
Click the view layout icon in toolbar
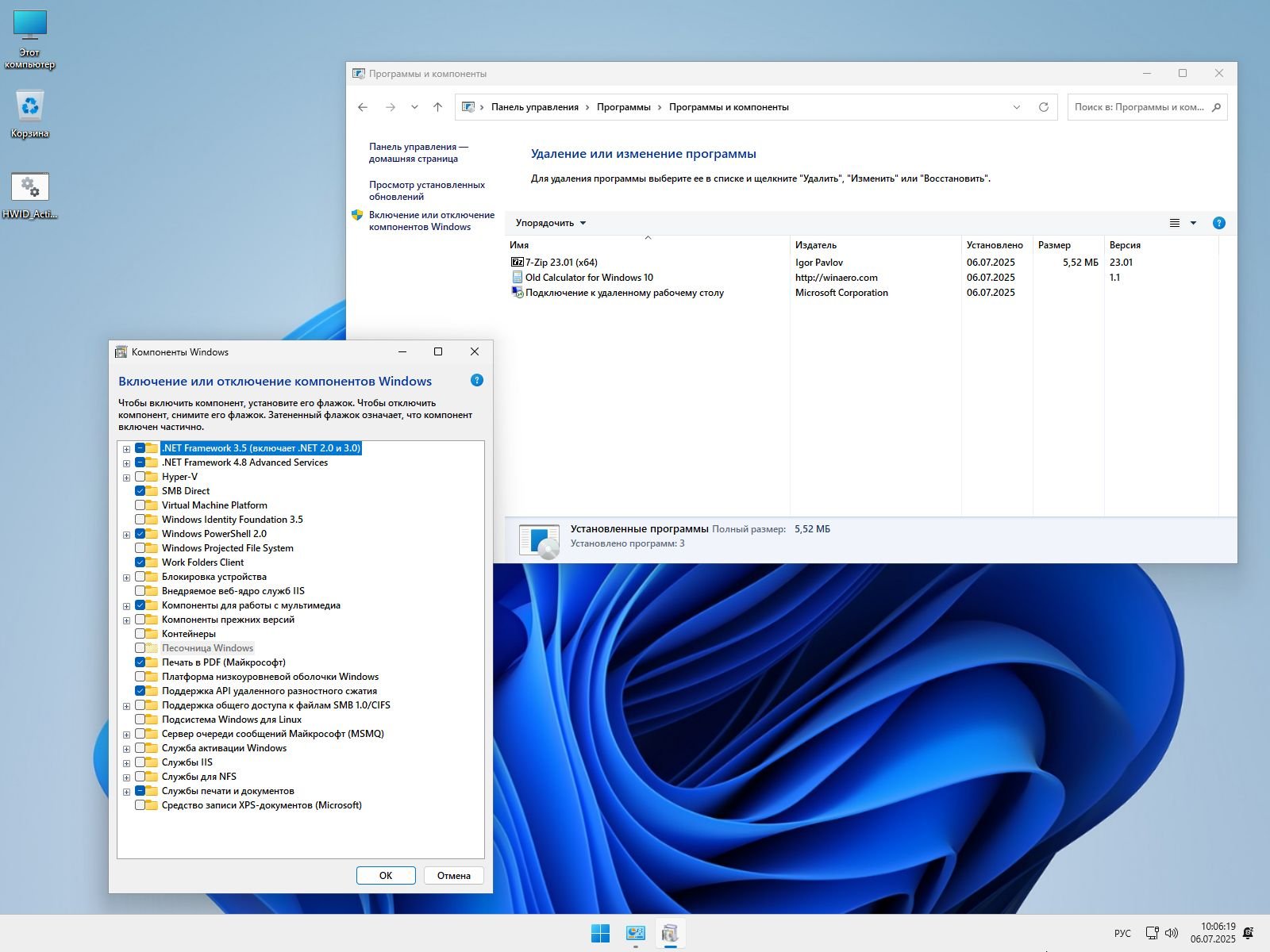click(x=1175, y=223)
